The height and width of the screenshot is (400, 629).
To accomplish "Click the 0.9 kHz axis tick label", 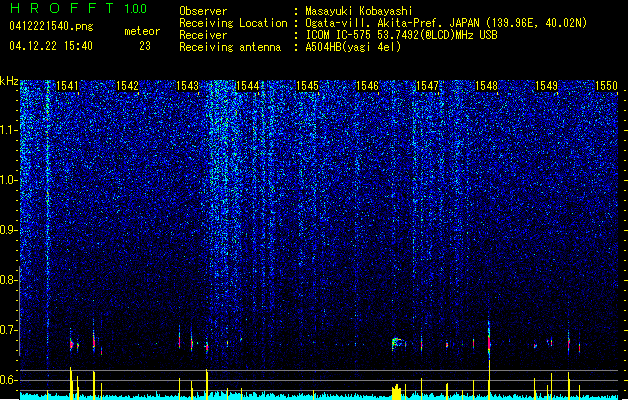I will (x=9, y=230).
